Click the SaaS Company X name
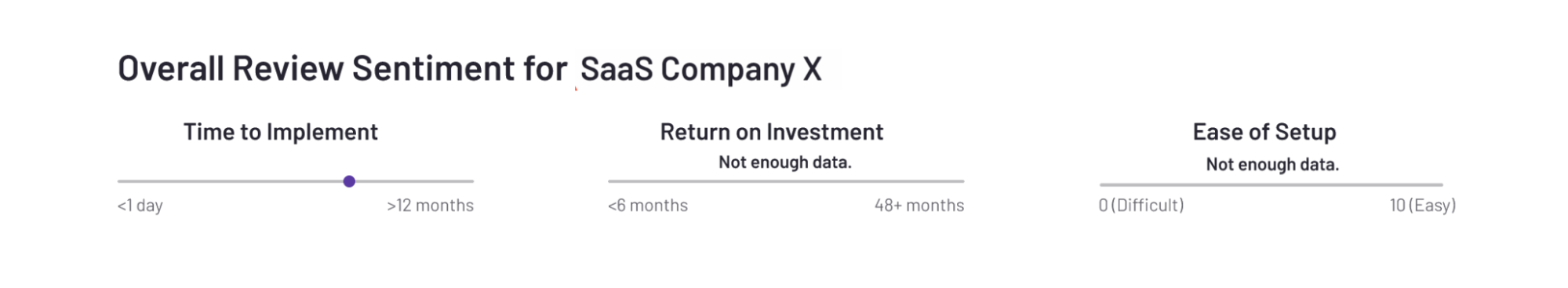Image resolution: width=1568 pixels, height=288 pixels. click(x=701, y=69)
